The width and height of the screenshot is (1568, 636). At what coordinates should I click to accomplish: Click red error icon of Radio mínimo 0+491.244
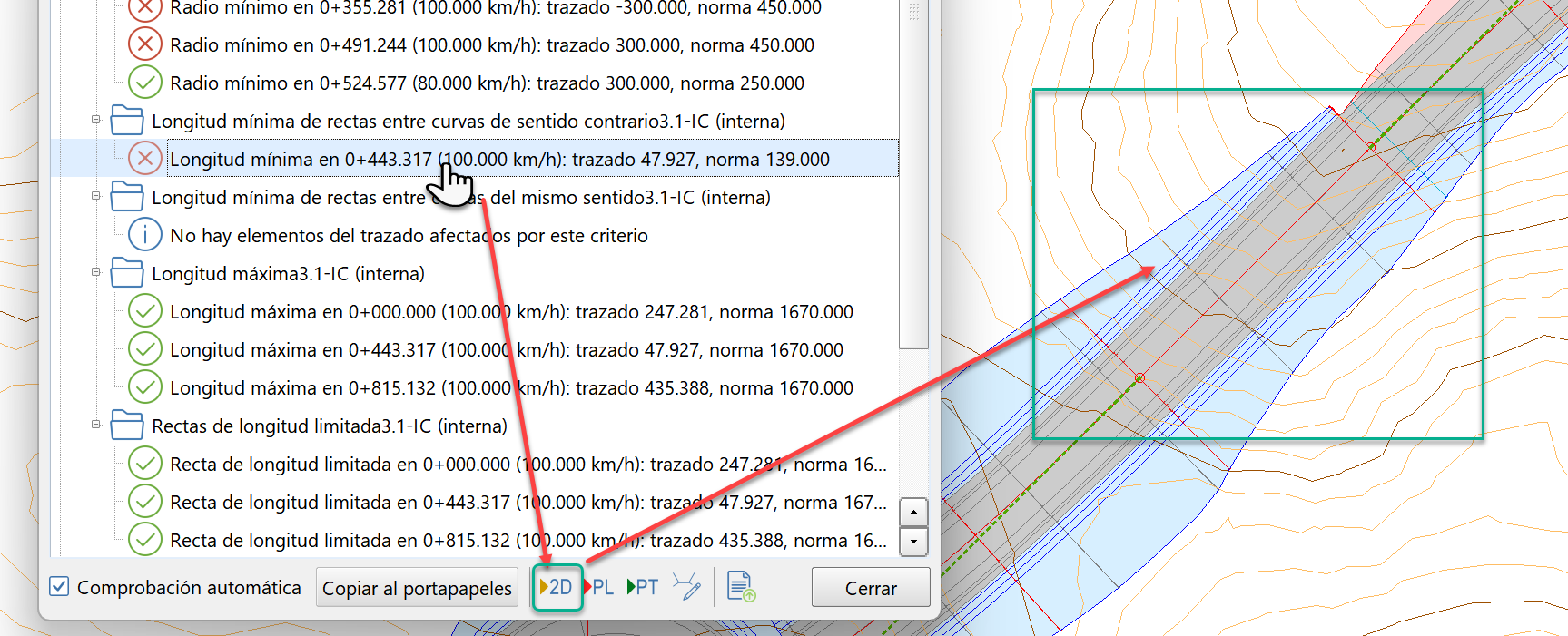(x=144, y=44)
